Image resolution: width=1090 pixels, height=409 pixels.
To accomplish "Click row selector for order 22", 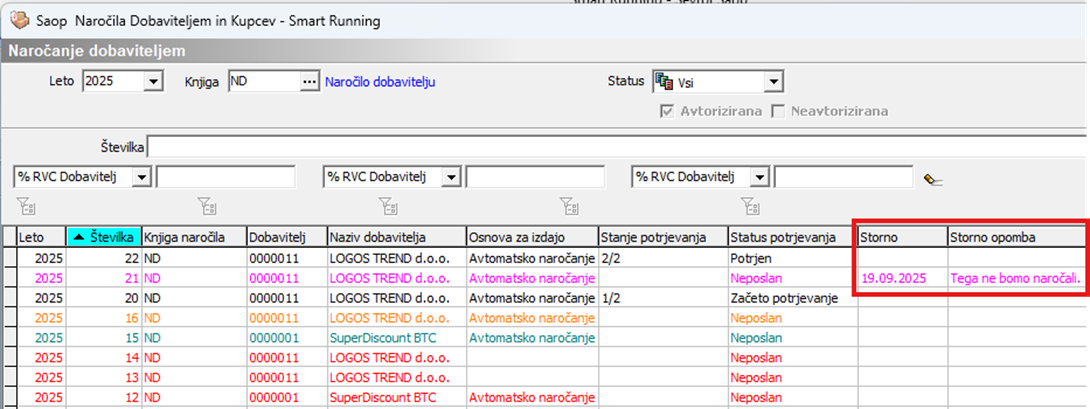I will (8, 258).
